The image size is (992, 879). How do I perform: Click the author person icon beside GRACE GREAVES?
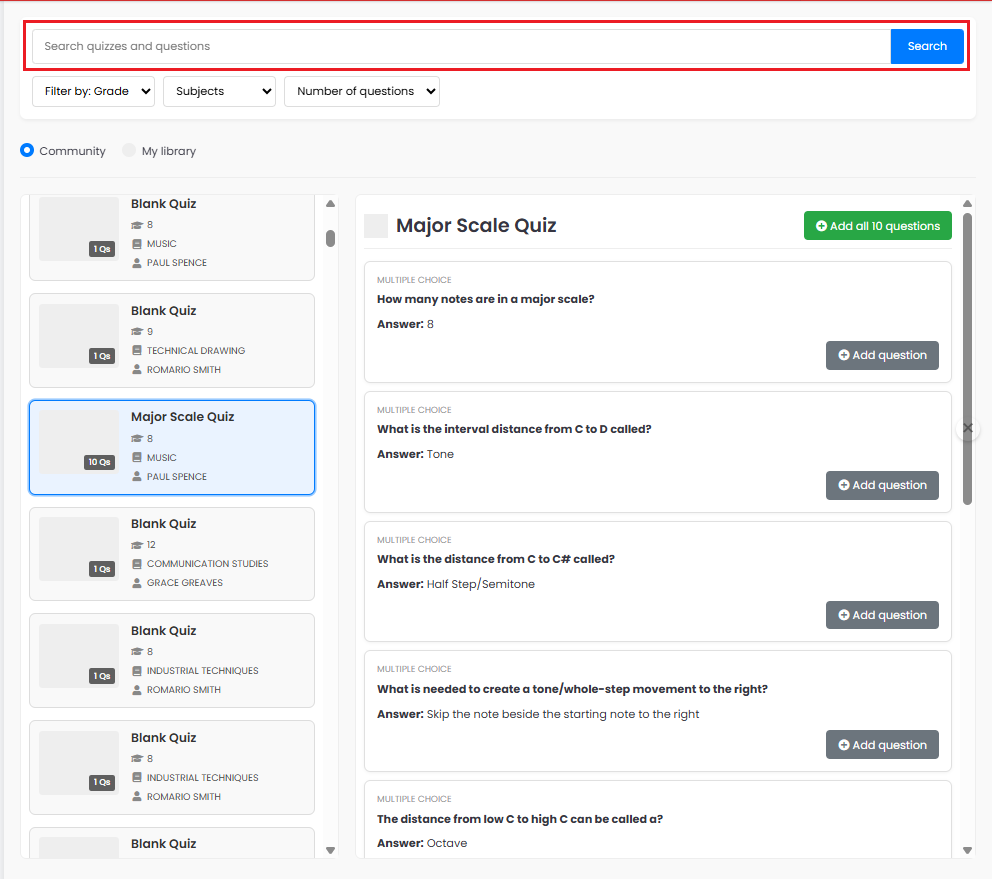137,583
